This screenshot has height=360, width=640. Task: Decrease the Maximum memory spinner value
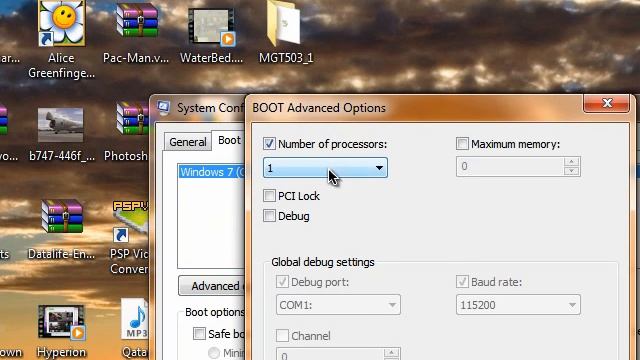[571, 171]
